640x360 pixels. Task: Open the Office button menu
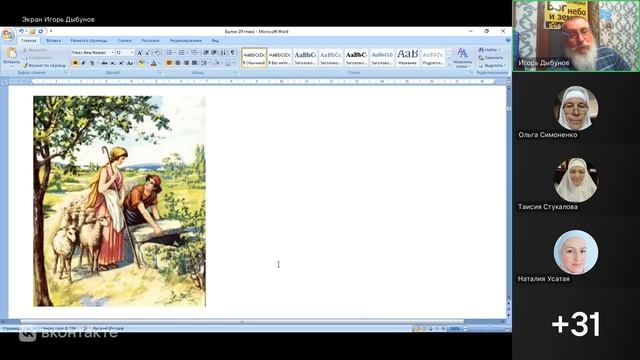click(8, 36)
